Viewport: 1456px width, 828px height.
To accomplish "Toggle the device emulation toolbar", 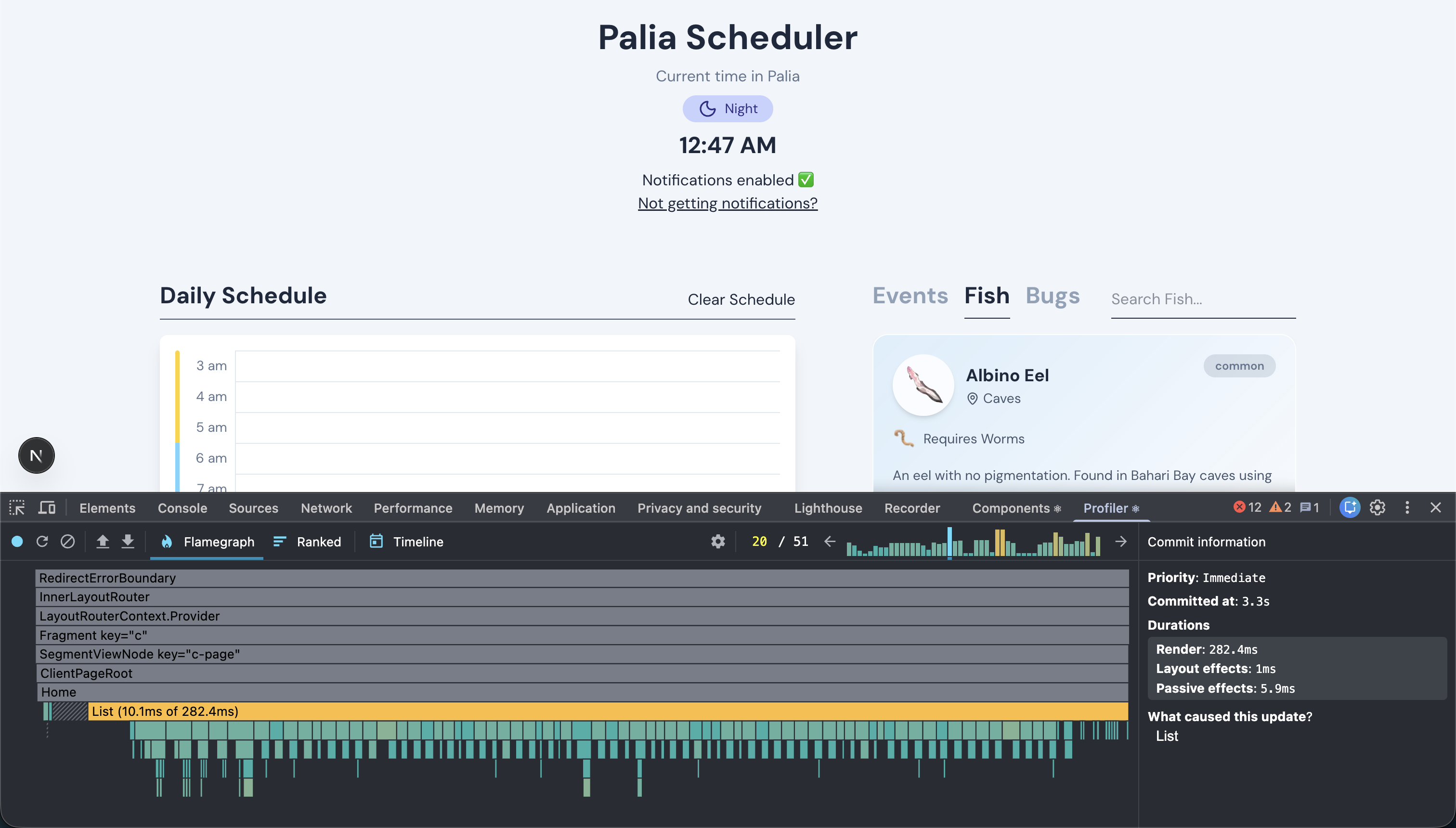I will pos(47,508).
